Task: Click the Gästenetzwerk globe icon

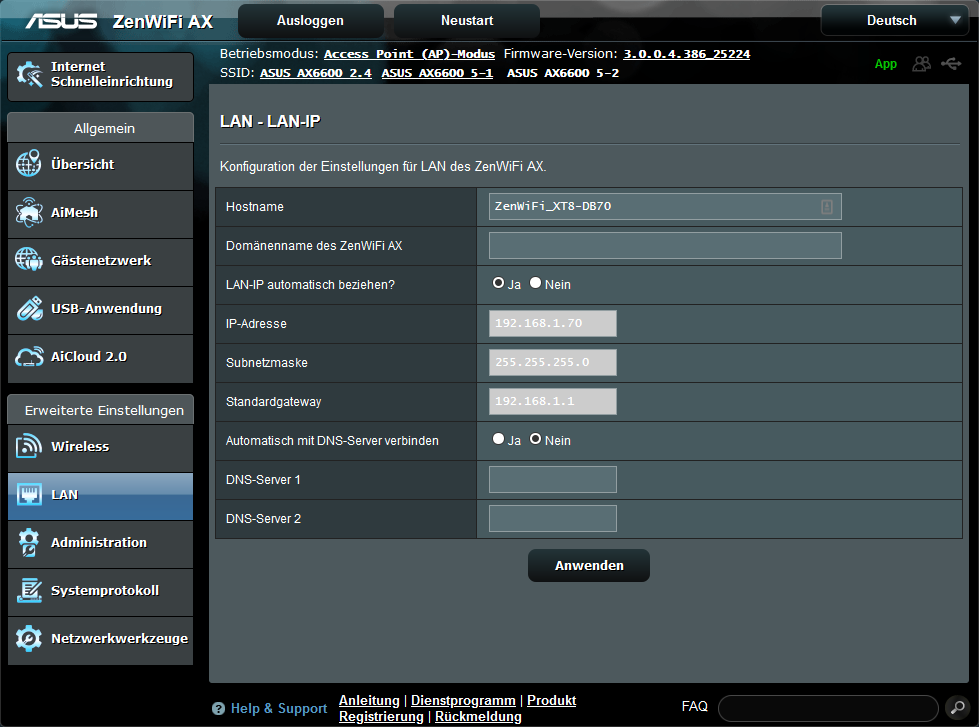Action: coord(29,260)
